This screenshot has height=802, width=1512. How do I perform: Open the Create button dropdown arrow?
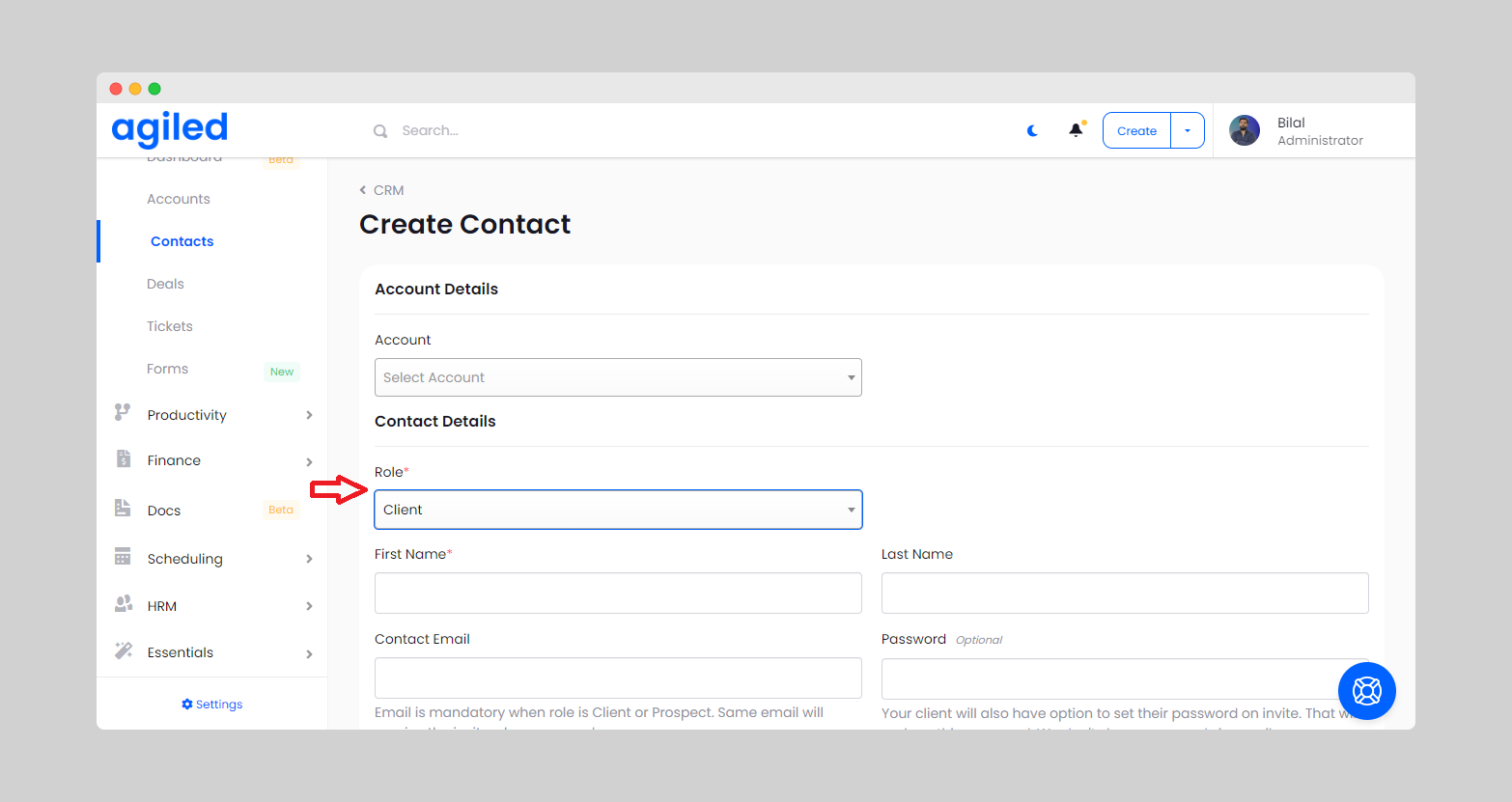click(1188, 130)
